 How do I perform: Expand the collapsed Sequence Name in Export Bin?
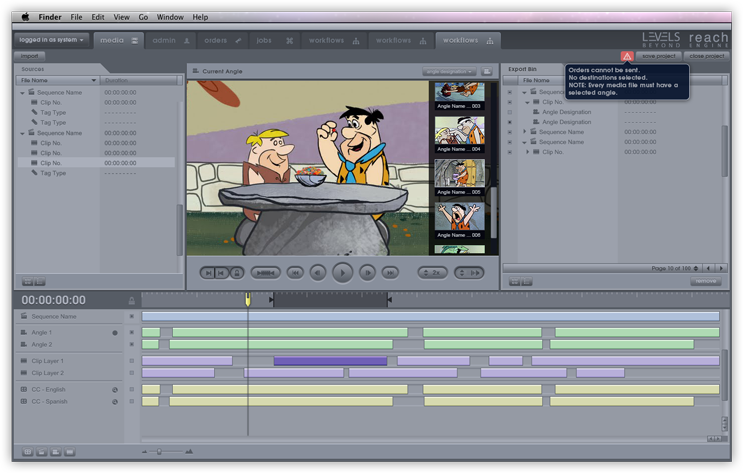coord(525,132)
